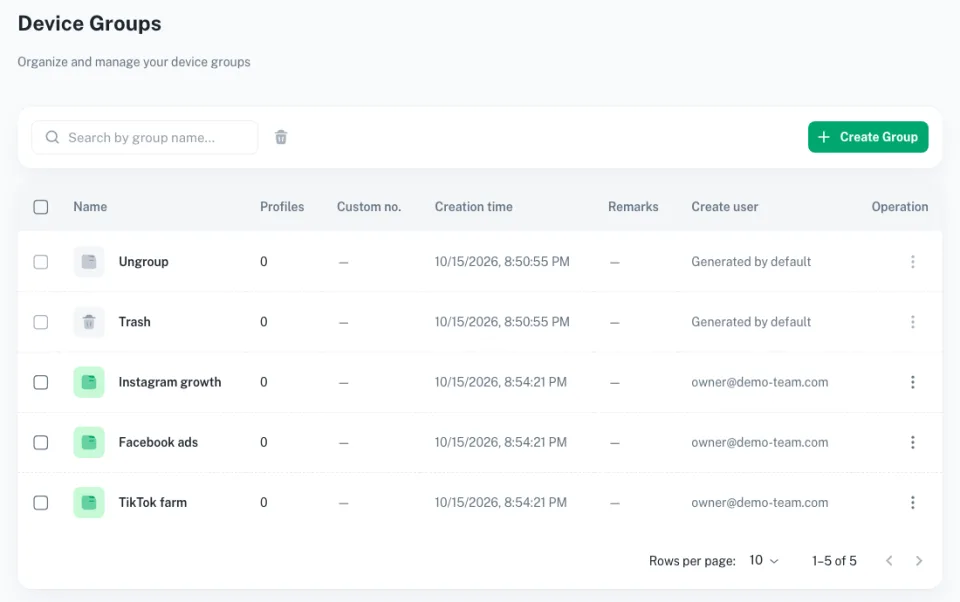Click the Create Group button
The height and width of the screenshot is (602, 960).
(x=868, y=137)
